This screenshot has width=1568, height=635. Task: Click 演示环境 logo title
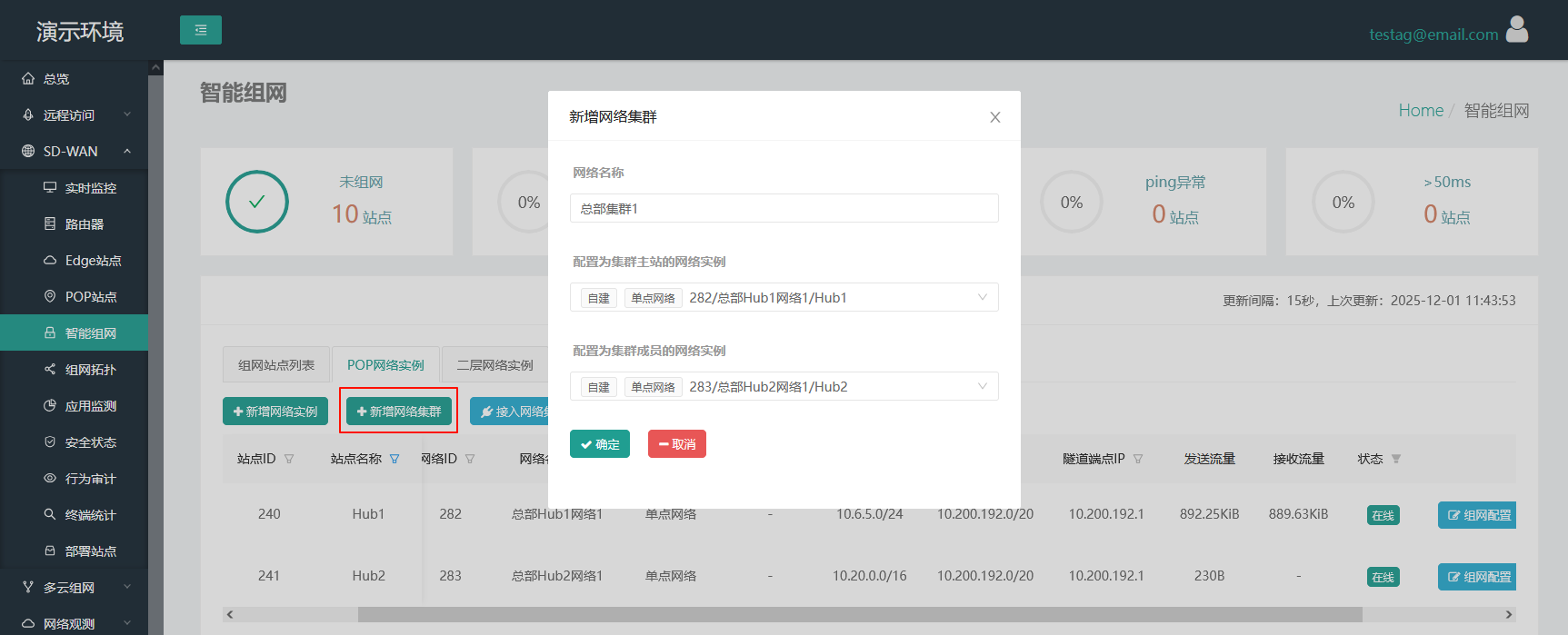80,32
